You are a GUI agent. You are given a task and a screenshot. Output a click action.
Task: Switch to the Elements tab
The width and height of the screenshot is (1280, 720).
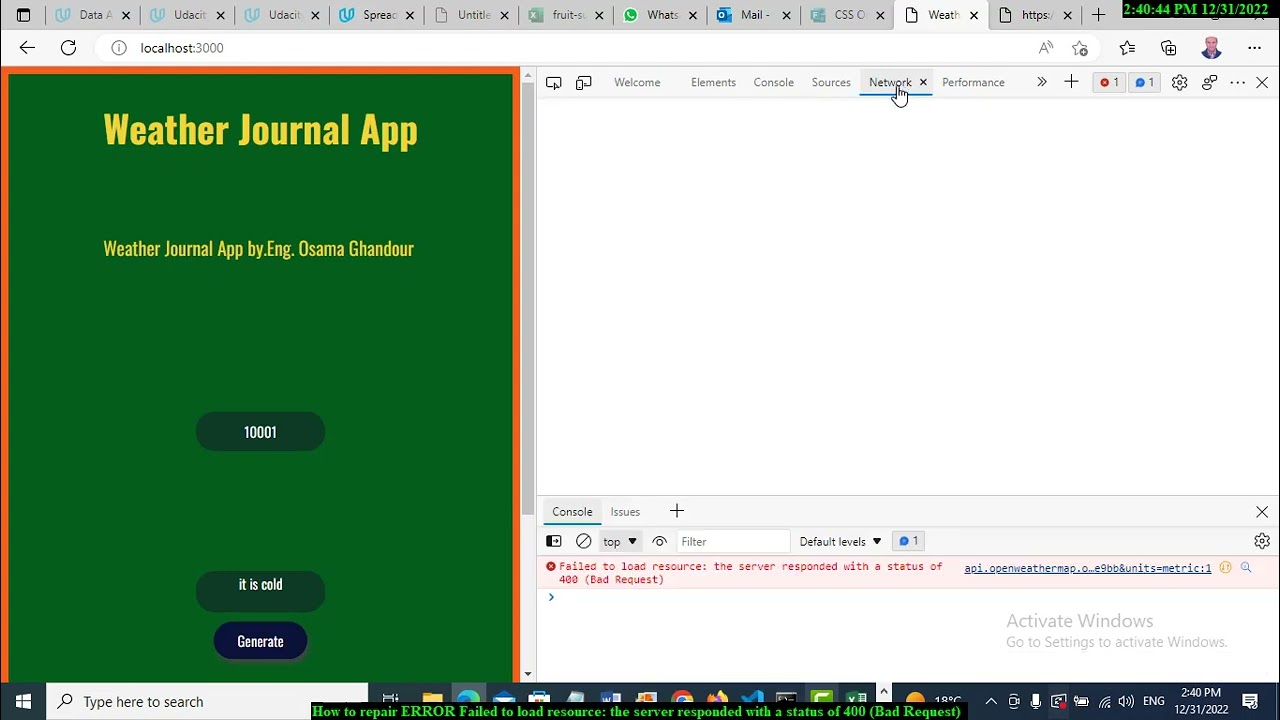tap(713, 83)
